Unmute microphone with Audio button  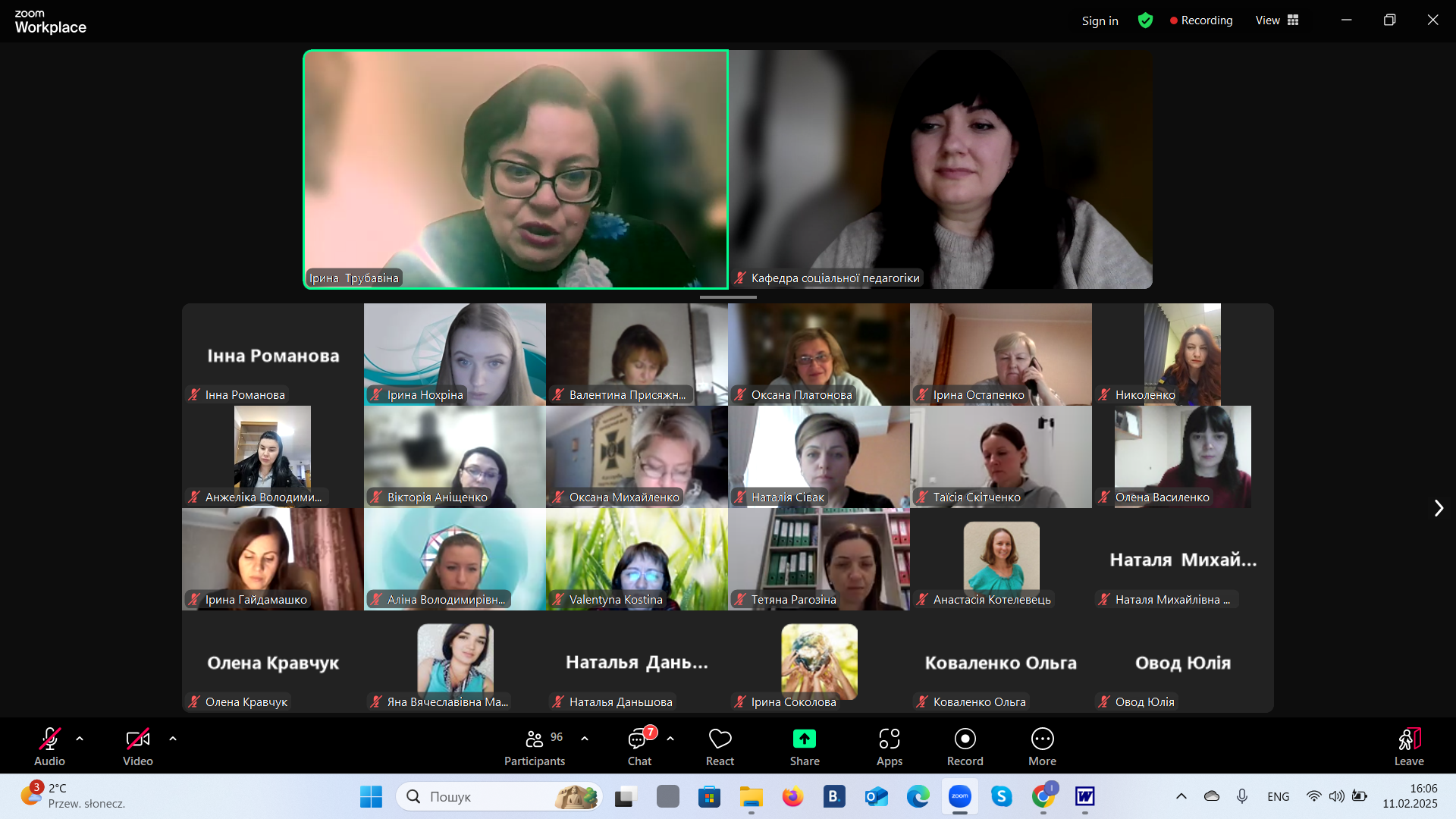click(49, 746)
